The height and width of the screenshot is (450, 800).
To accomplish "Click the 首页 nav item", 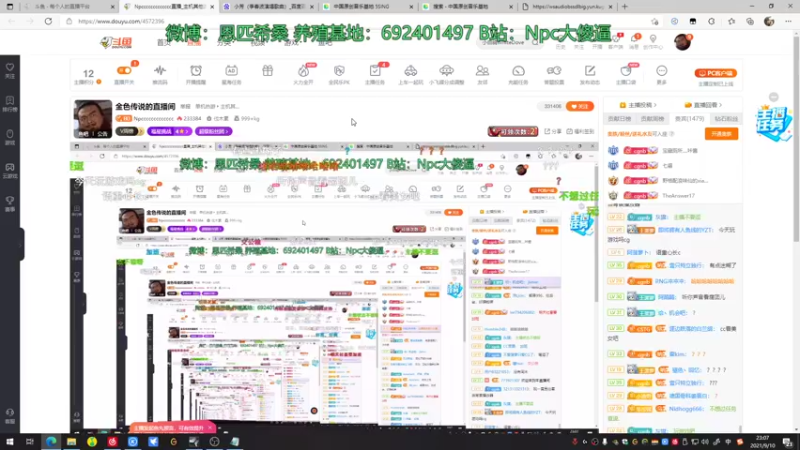I will (164, 42).
